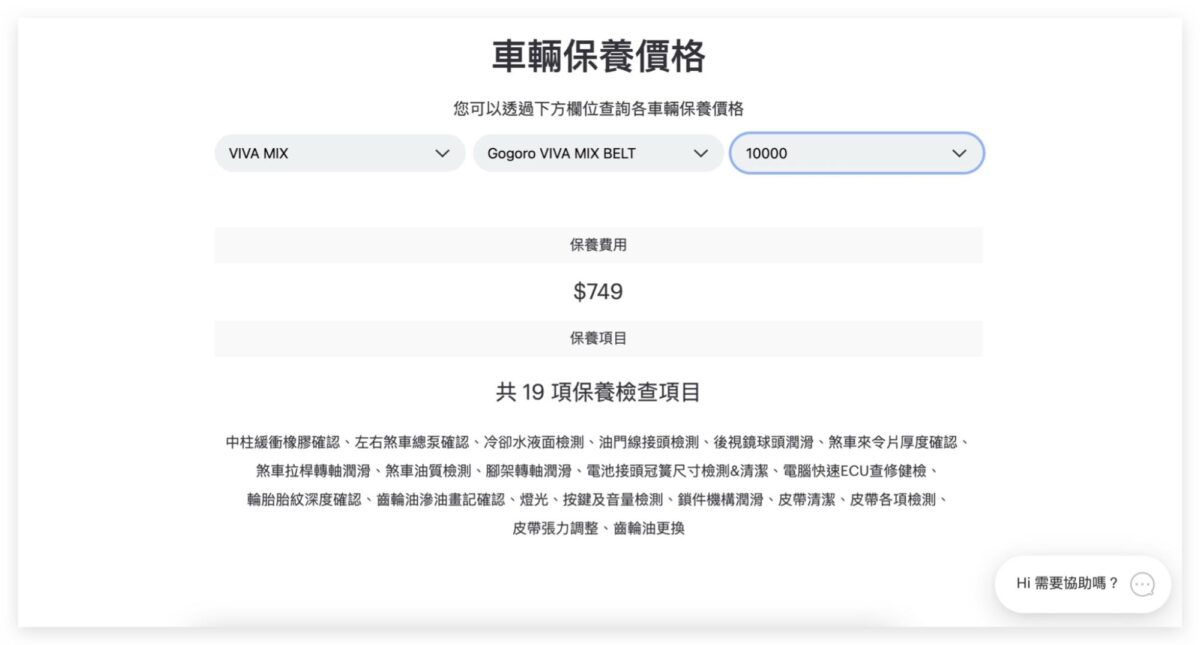The image size is (1200, 645).
Task: Open the VIVA MIX series dropdown
Action: tap(339, 154)
